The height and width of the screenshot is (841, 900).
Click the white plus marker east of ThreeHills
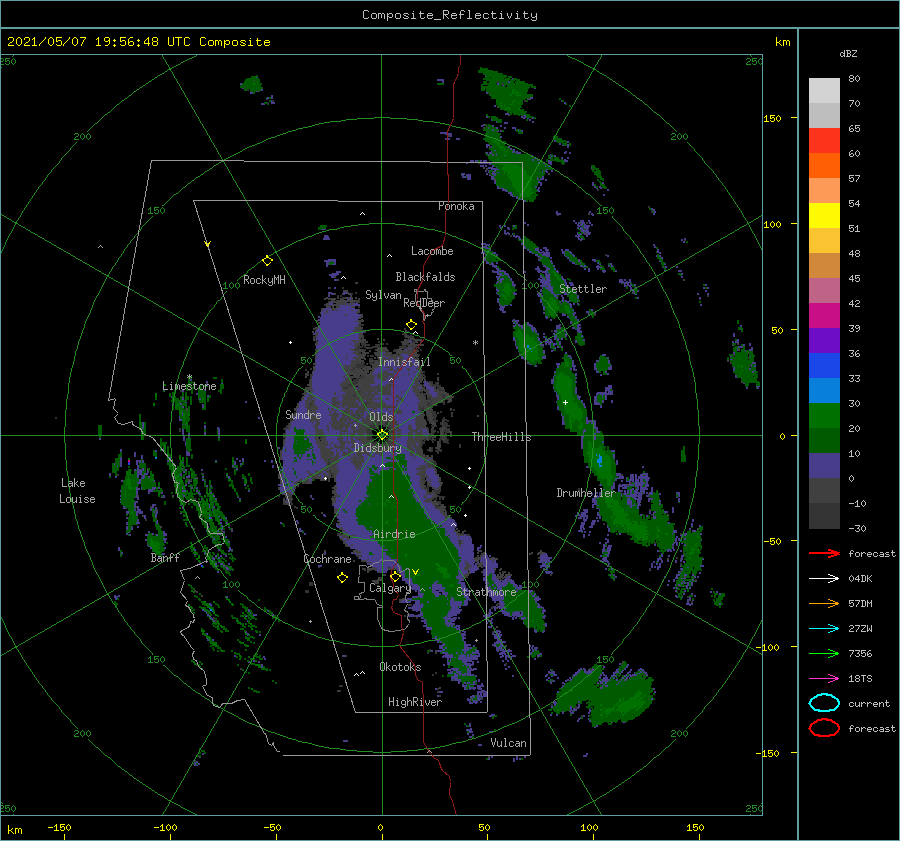coord(565,402)
